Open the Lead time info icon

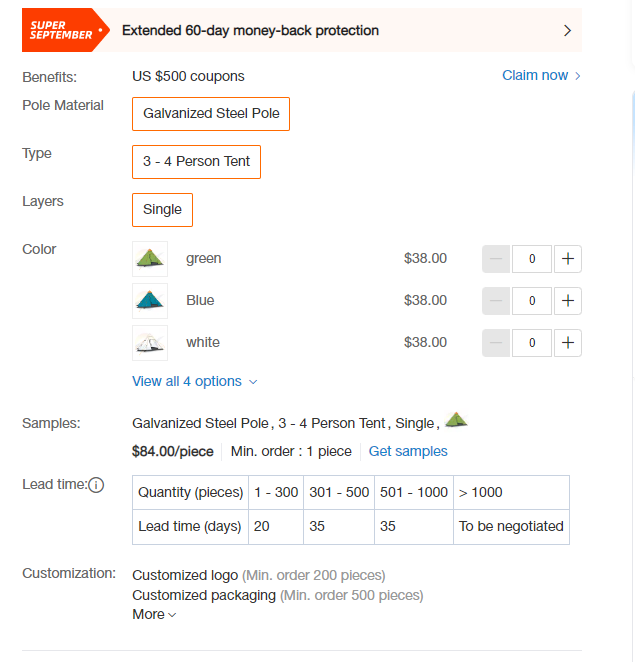96,485
